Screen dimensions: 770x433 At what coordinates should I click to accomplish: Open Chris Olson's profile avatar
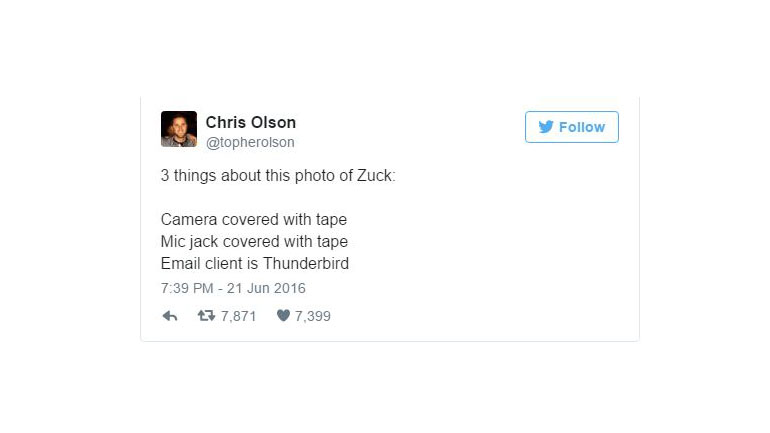pos(179,129)
